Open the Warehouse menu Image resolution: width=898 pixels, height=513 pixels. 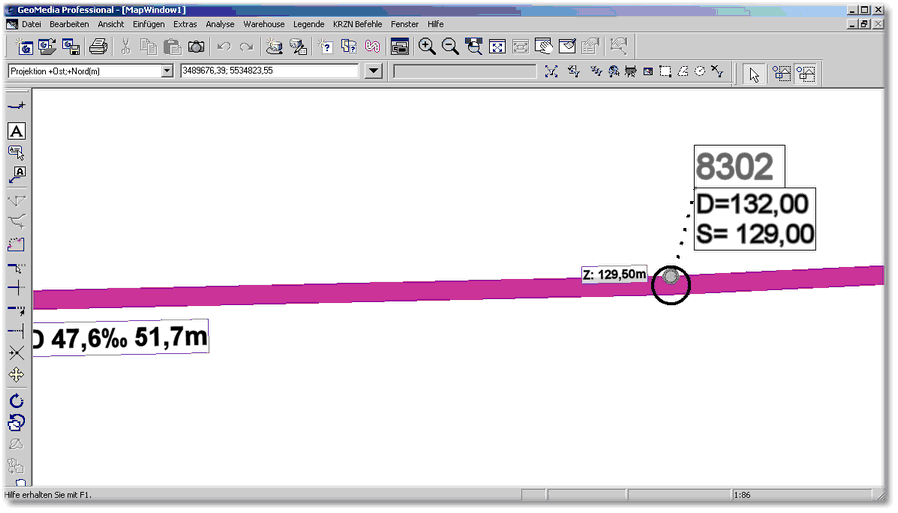[x=264, y=23]
